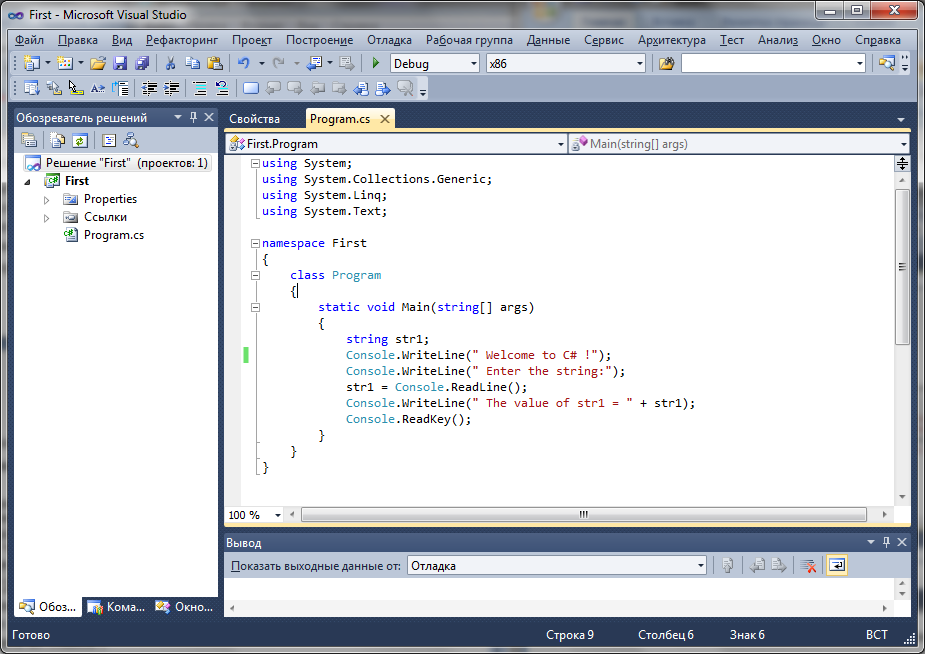The image size is (925, 654).
Task: Uncomment the selected lines icon
Action: coord(222,88)
